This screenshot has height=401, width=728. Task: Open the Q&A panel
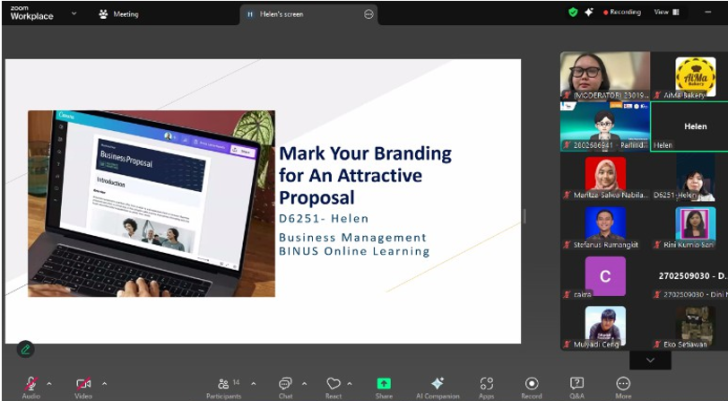pos(577,384)
